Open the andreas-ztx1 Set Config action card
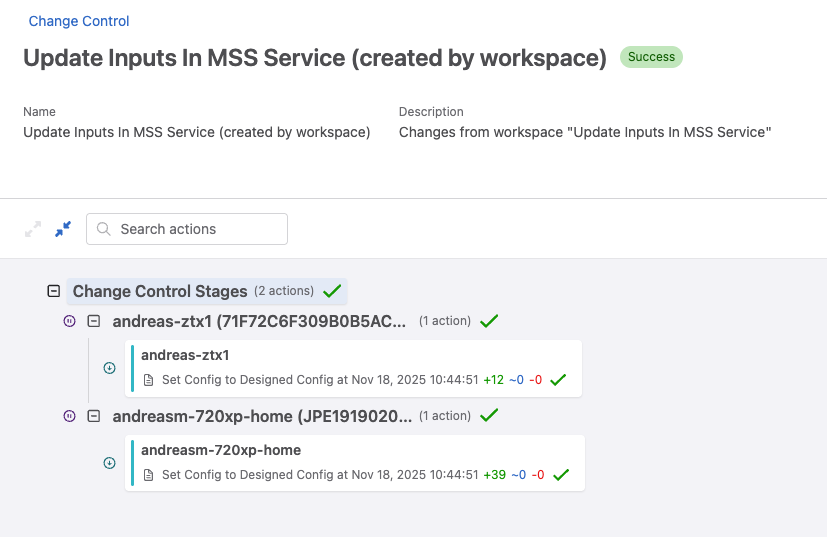The height and width of the screenshot is (537, 827). 355,368
